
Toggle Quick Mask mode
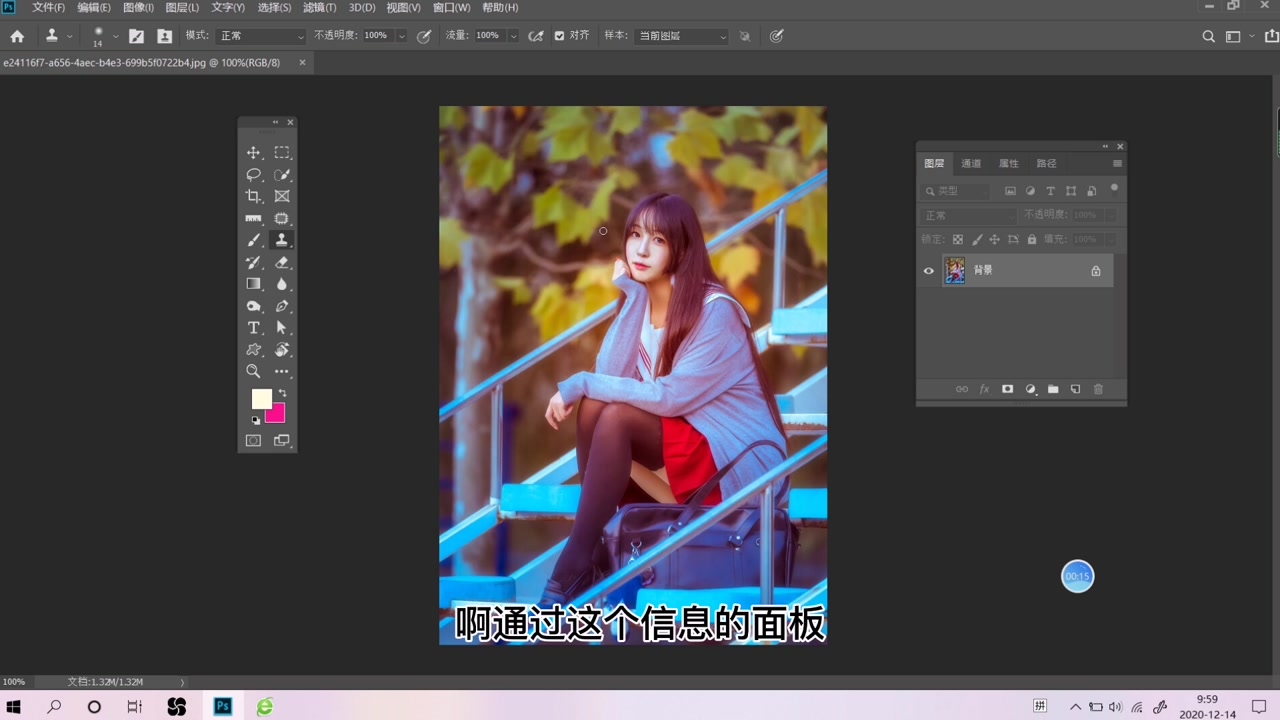point(253,440)
